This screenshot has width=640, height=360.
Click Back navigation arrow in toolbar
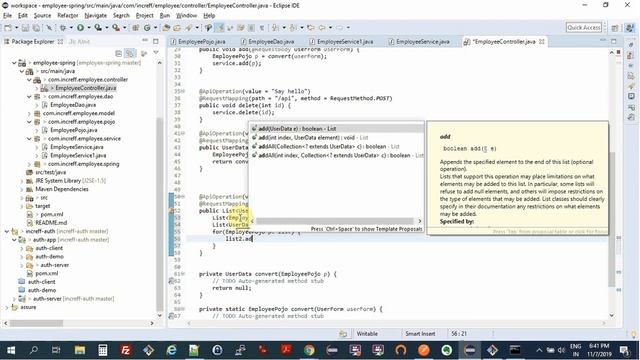coord(322,28)
